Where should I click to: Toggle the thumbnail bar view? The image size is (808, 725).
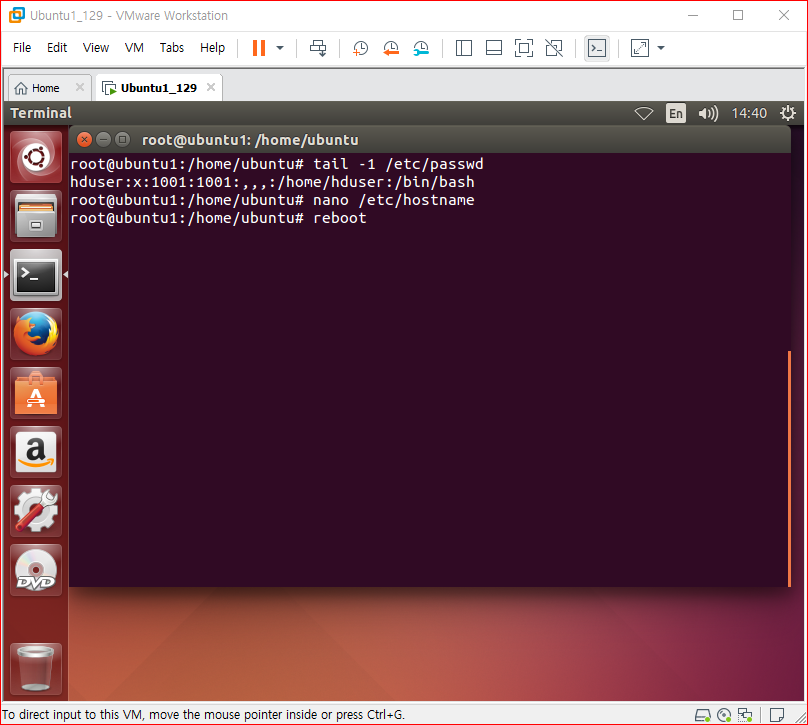coord(494,48)
